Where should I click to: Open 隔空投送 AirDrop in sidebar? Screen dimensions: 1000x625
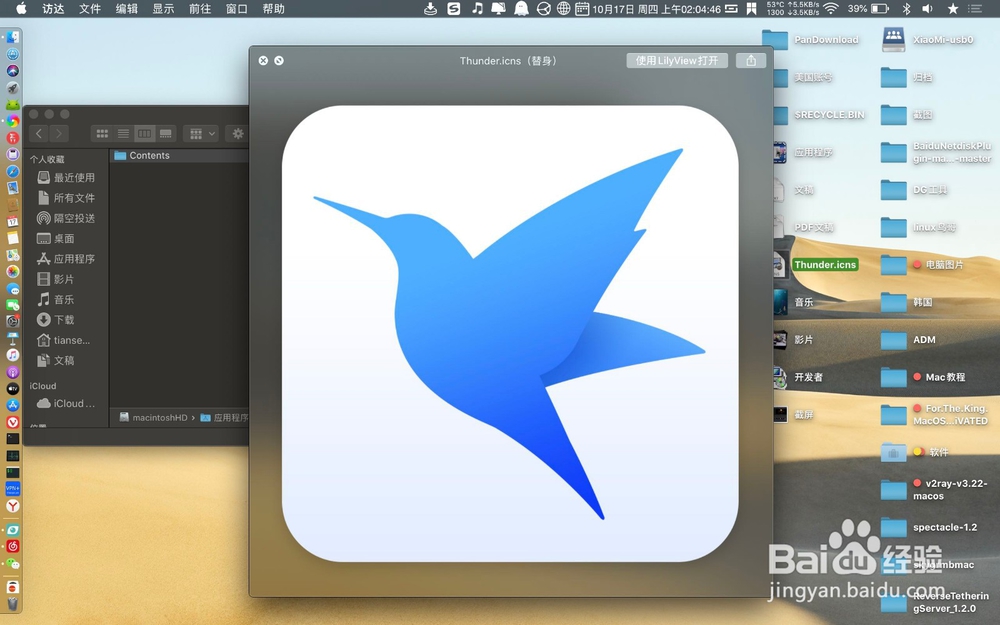66,218
